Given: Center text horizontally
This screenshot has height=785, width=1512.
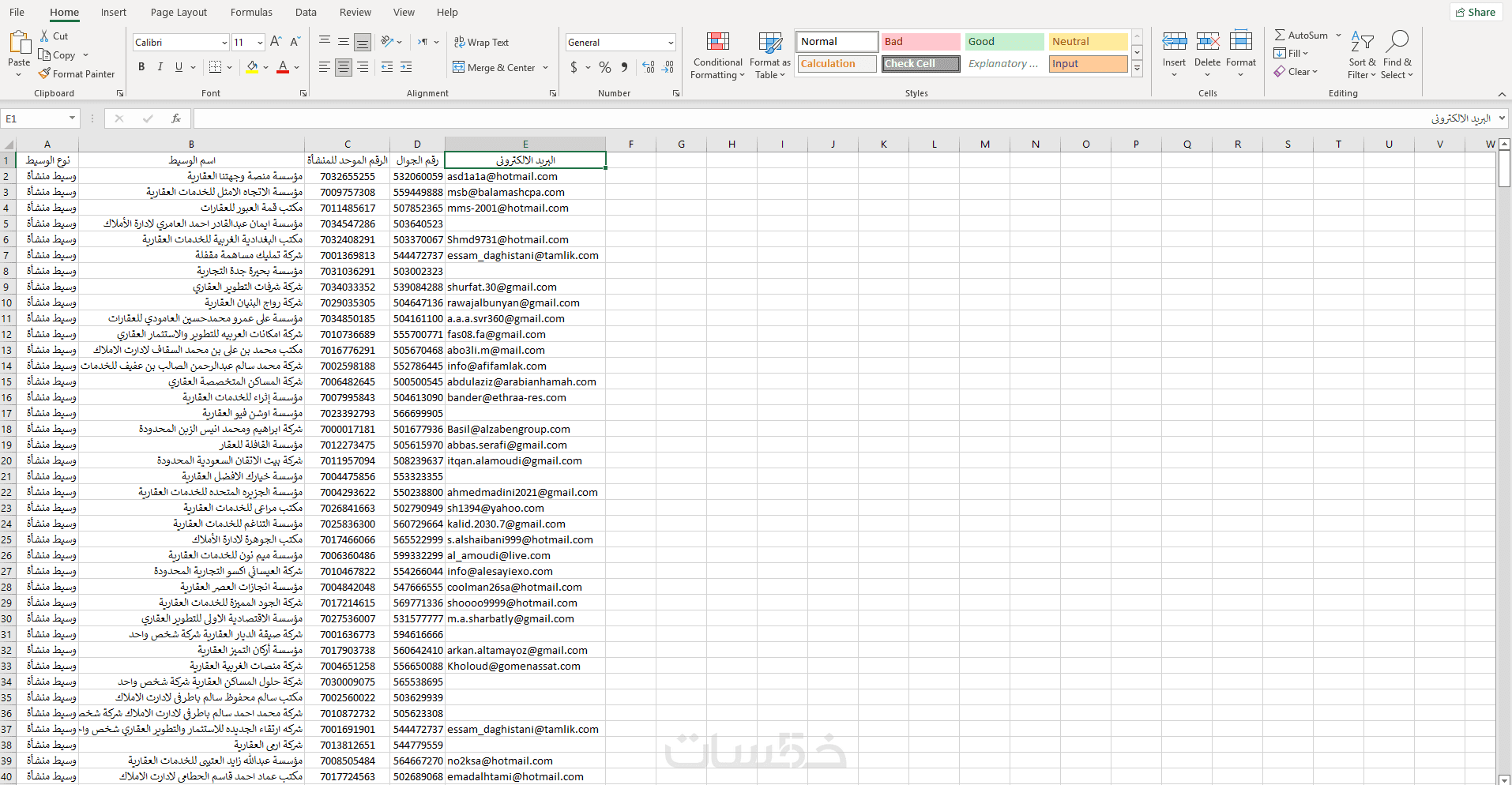Looking at the screenshot, I should click(x=344, y=67).
